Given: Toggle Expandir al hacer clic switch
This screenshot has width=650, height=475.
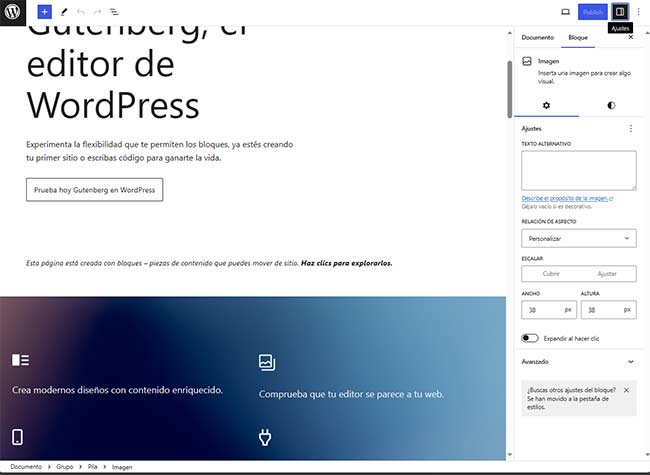Looking at the screenshot, I should [530, 338].
